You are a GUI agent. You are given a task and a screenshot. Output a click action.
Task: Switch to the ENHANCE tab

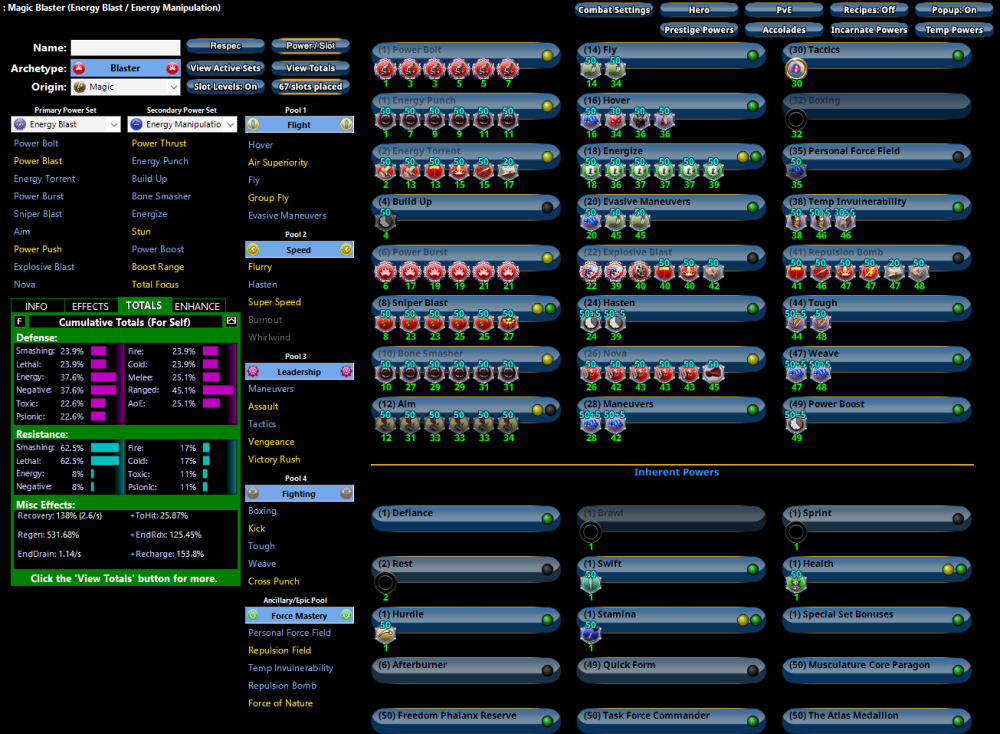[x=197, y=306]
